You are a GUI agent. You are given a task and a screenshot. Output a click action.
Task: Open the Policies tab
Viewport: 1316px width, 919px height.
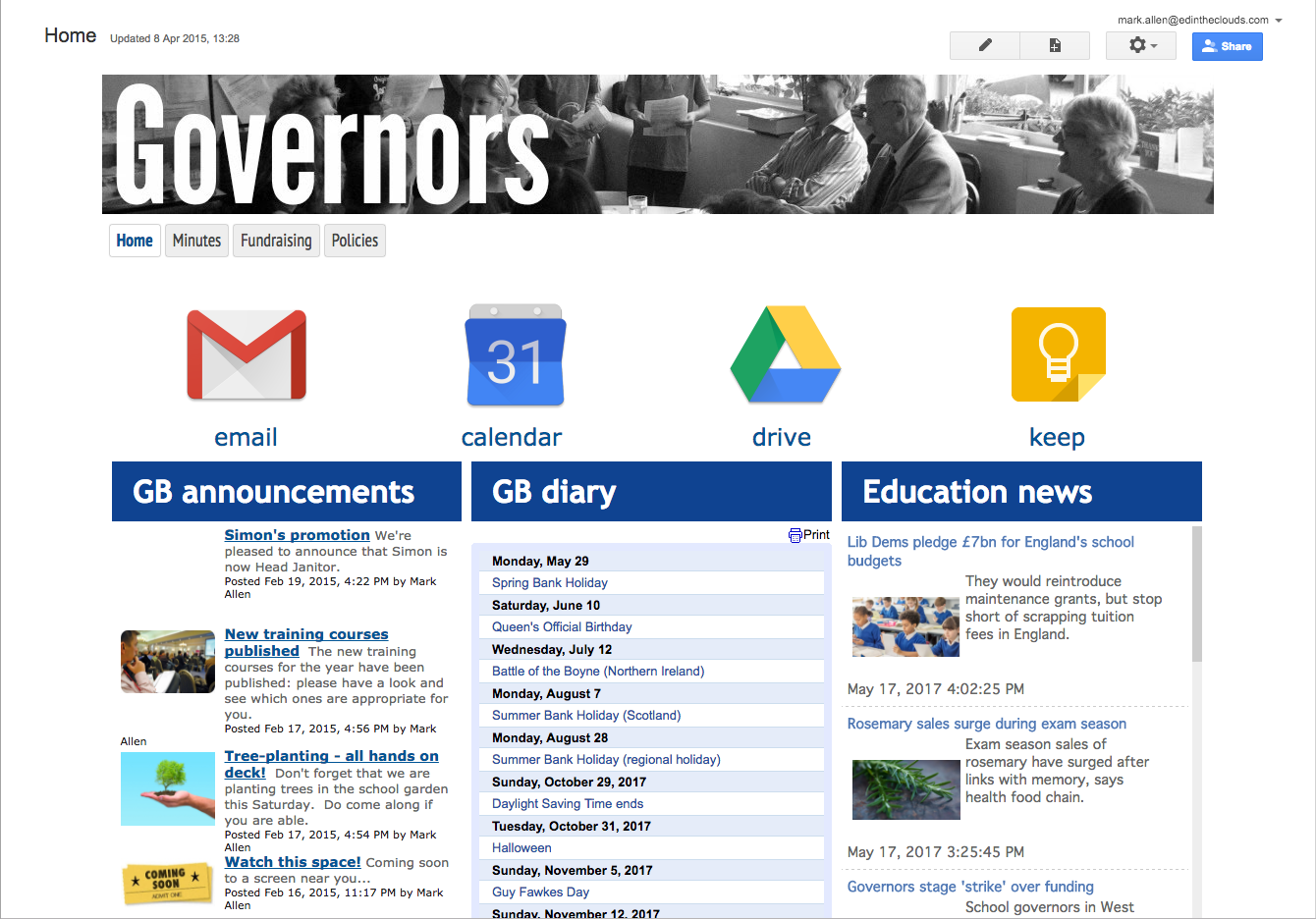(x=355, y=241)
